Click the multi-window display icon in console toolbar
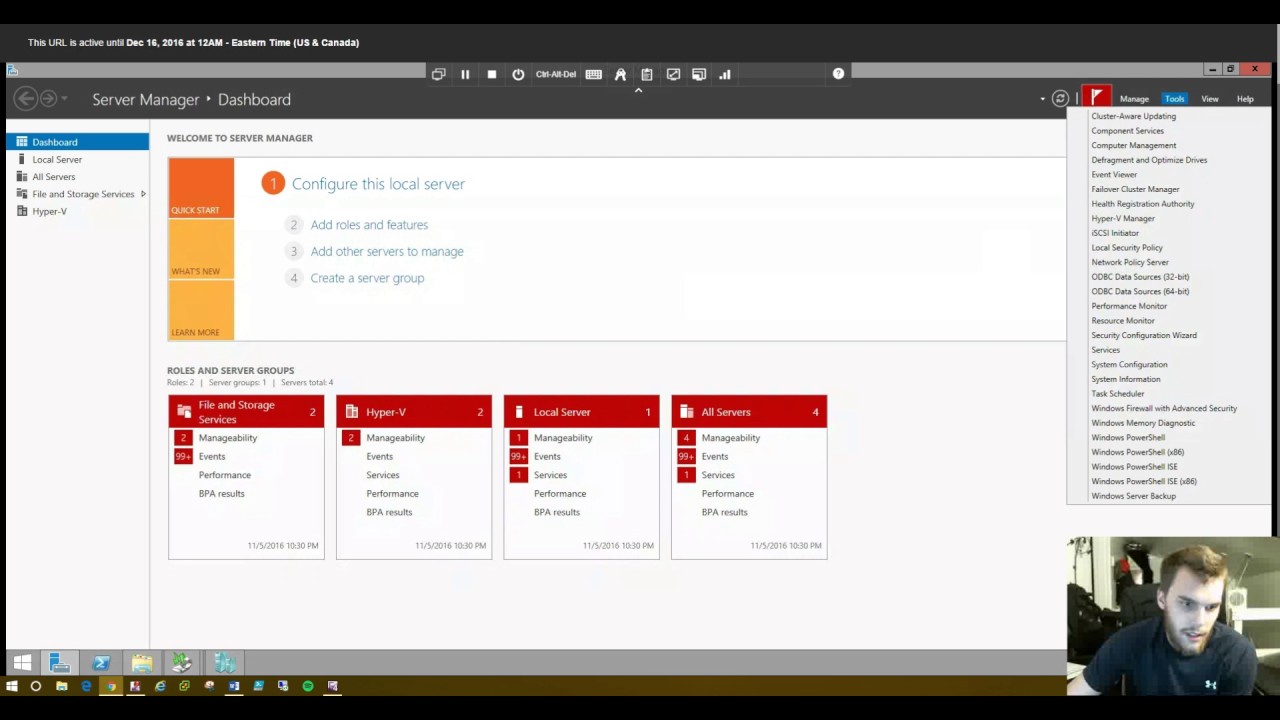 tap(699, 74)
